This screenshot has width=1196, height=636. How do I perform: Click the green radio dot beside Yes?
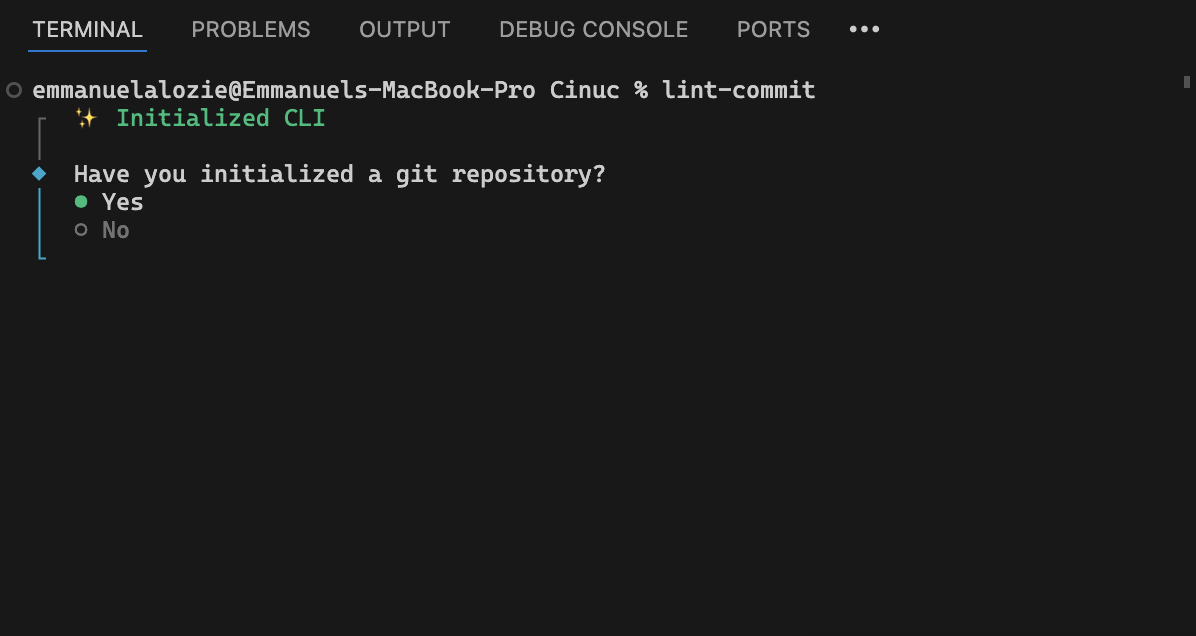81,202
